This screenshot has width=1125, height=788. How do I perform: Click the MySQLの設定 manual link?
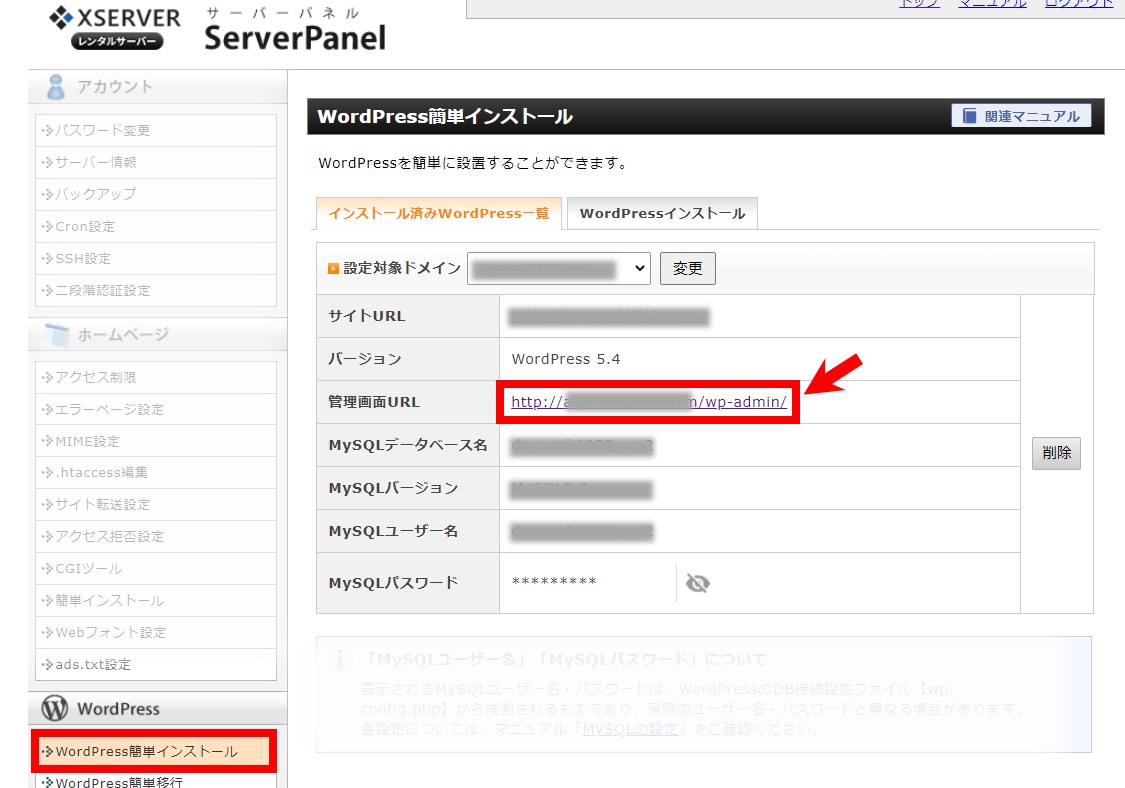pos(631,729)
